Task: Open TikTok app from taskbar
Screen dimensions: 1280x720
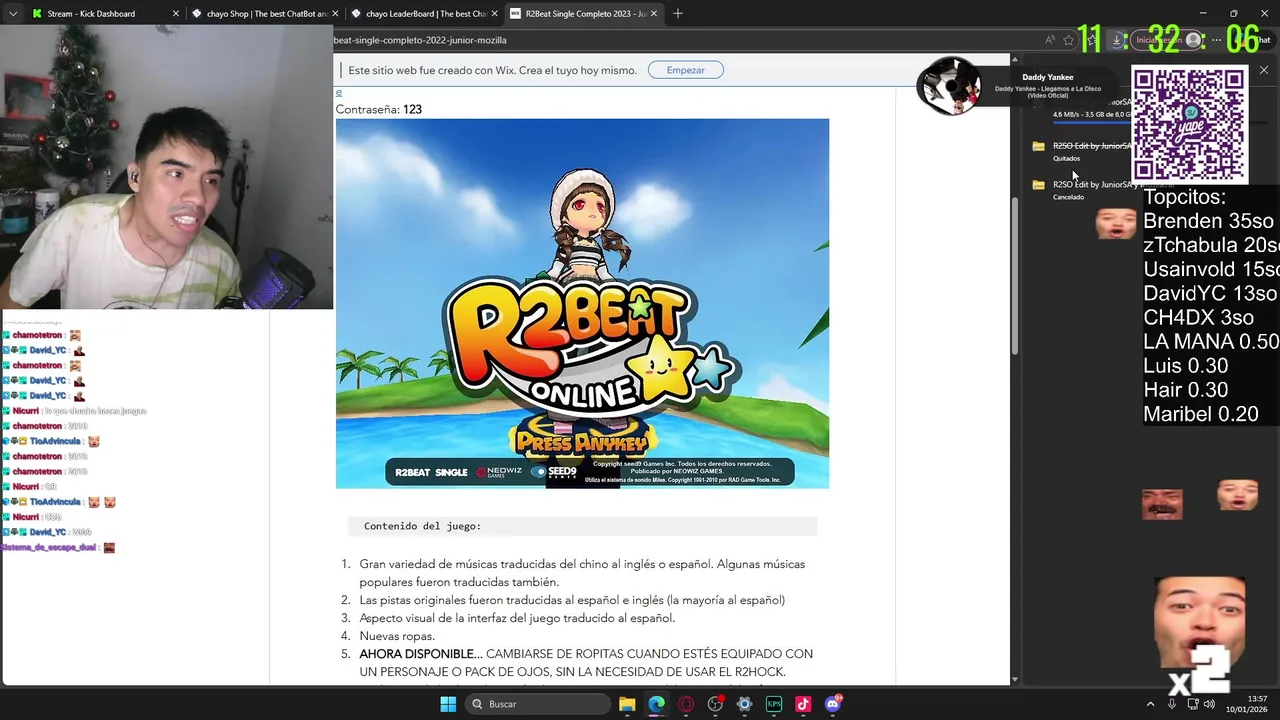Action: pos(803,704)
